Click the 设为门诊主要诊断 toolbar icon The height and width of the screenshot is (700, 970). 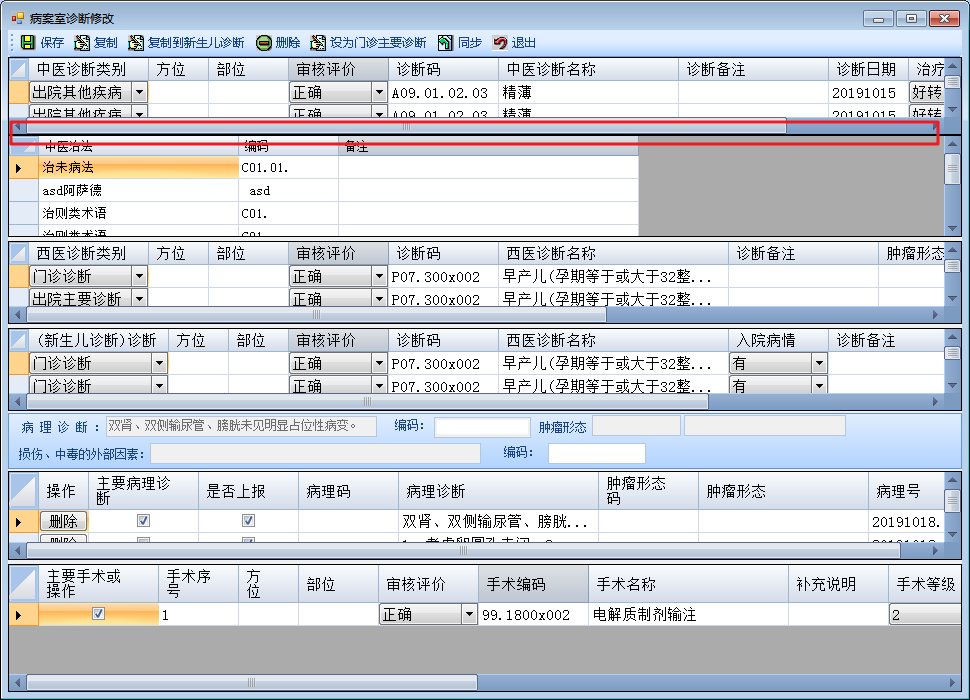(318, 43)
